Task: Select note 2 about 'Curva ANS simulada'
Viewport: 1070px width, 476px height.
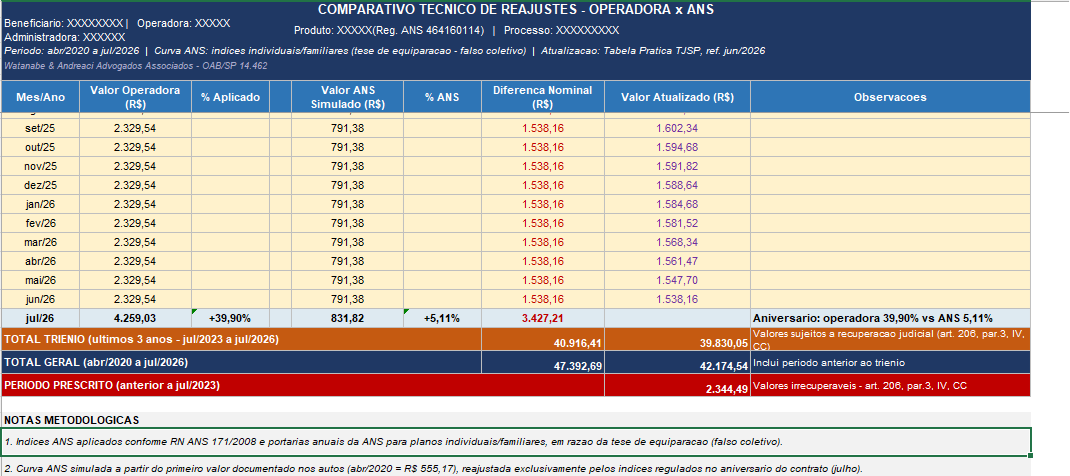Action: click(516, 468)
